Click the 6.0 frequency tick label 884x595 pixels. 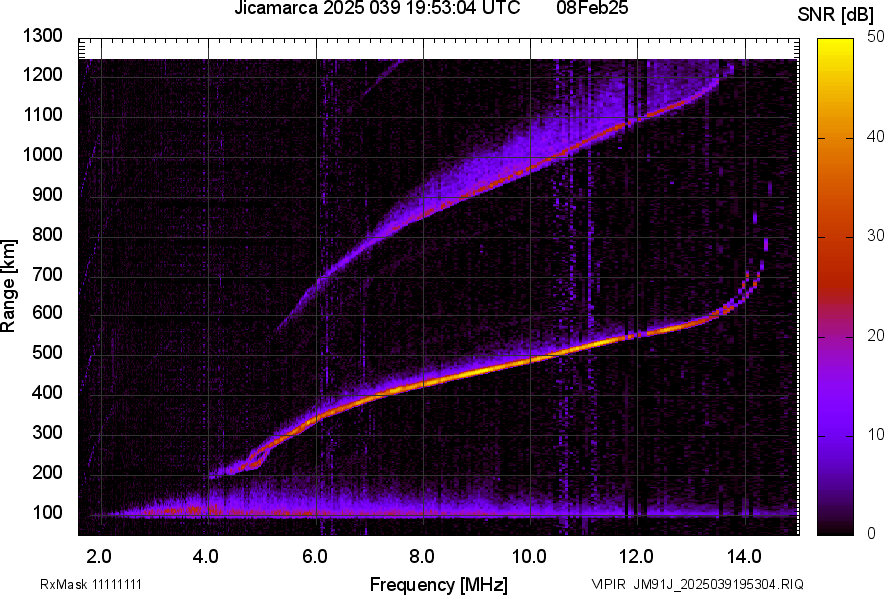[315, 557]
